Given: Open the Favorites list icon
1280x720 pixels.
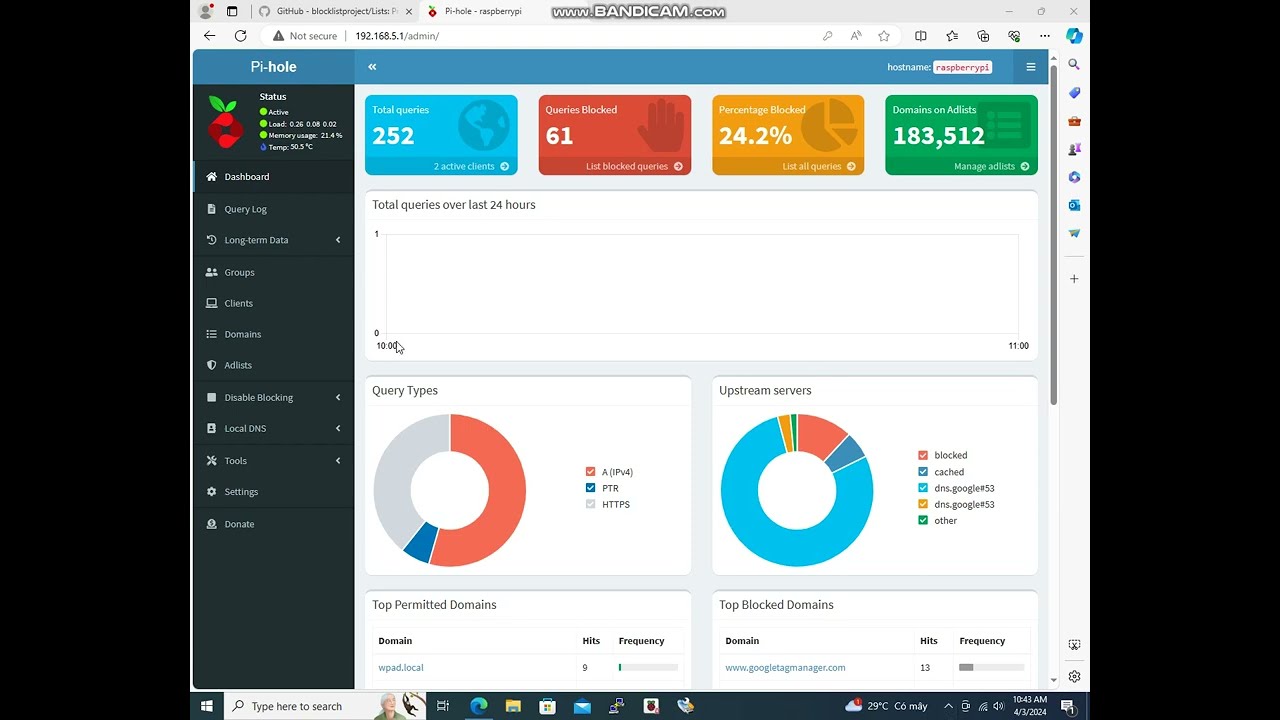Looking at the screenshot, I should [952, 36].
